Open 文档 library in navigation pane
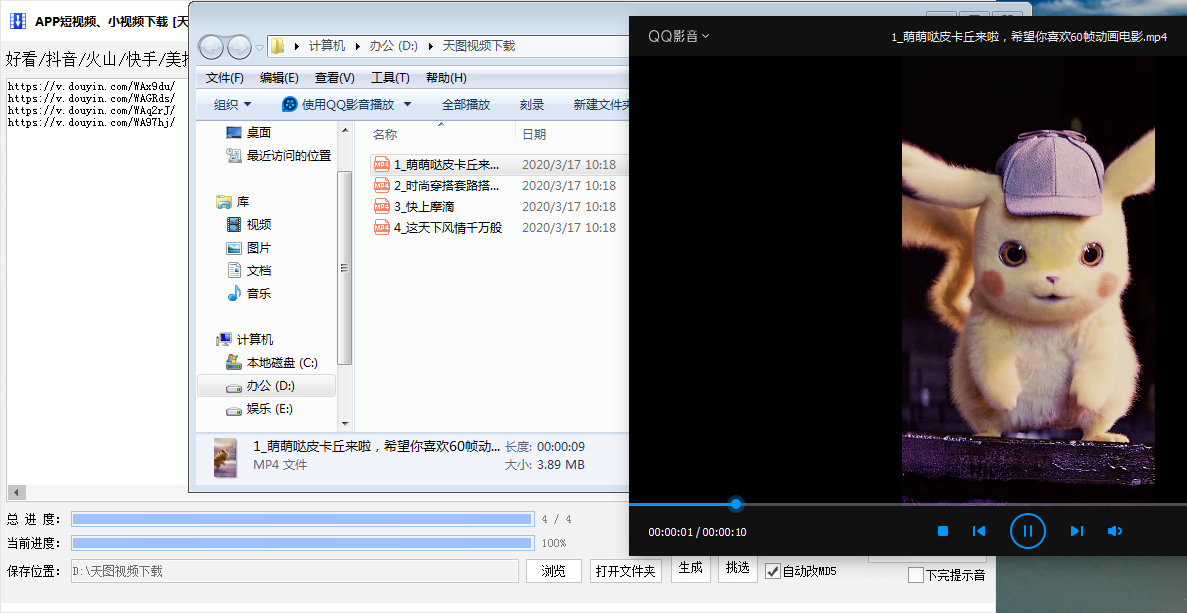 pyautogui.click(x=249, y=270)
